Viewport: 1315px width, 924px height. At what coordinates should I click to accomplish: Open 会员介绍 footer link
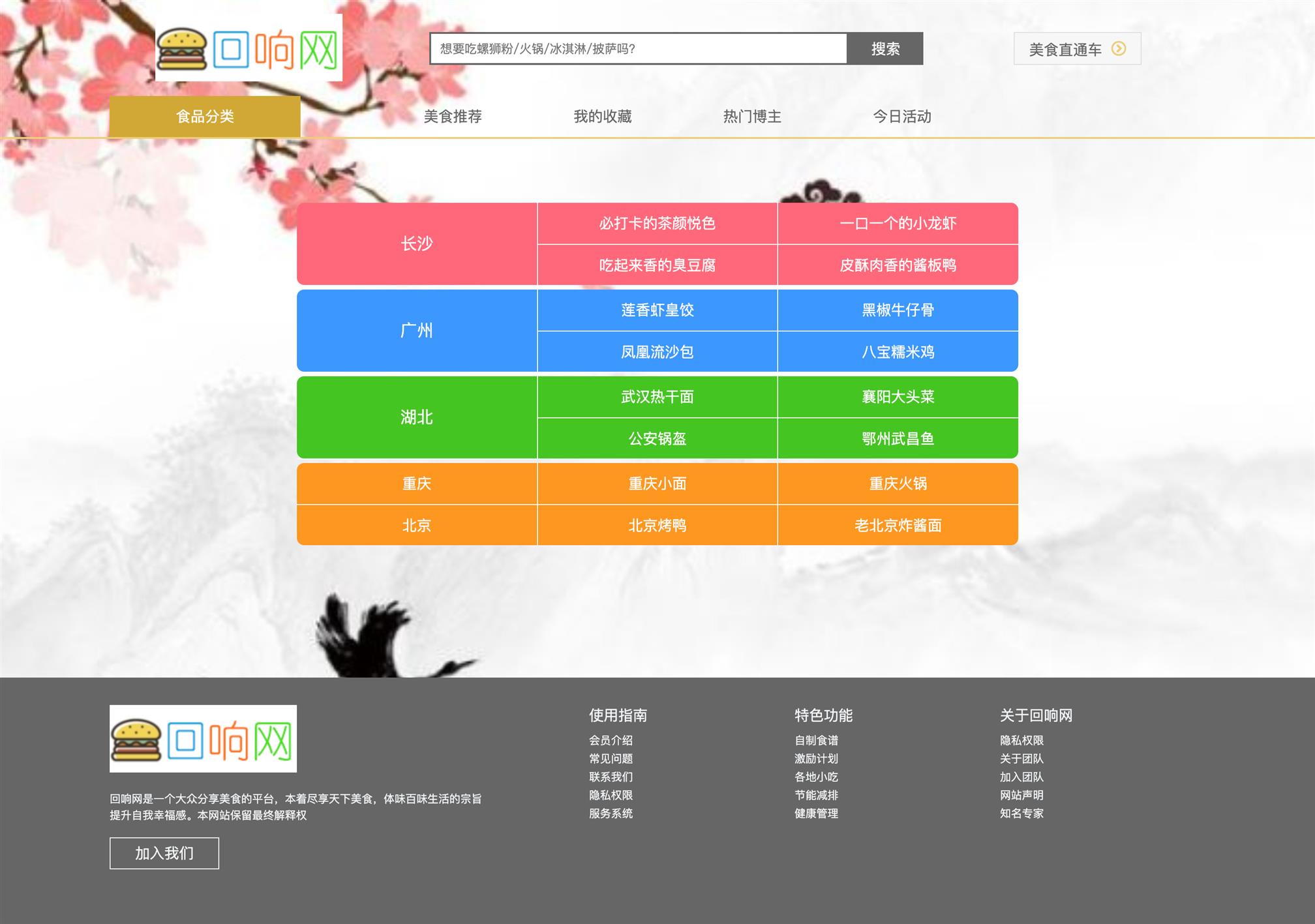tap(611, 740)
